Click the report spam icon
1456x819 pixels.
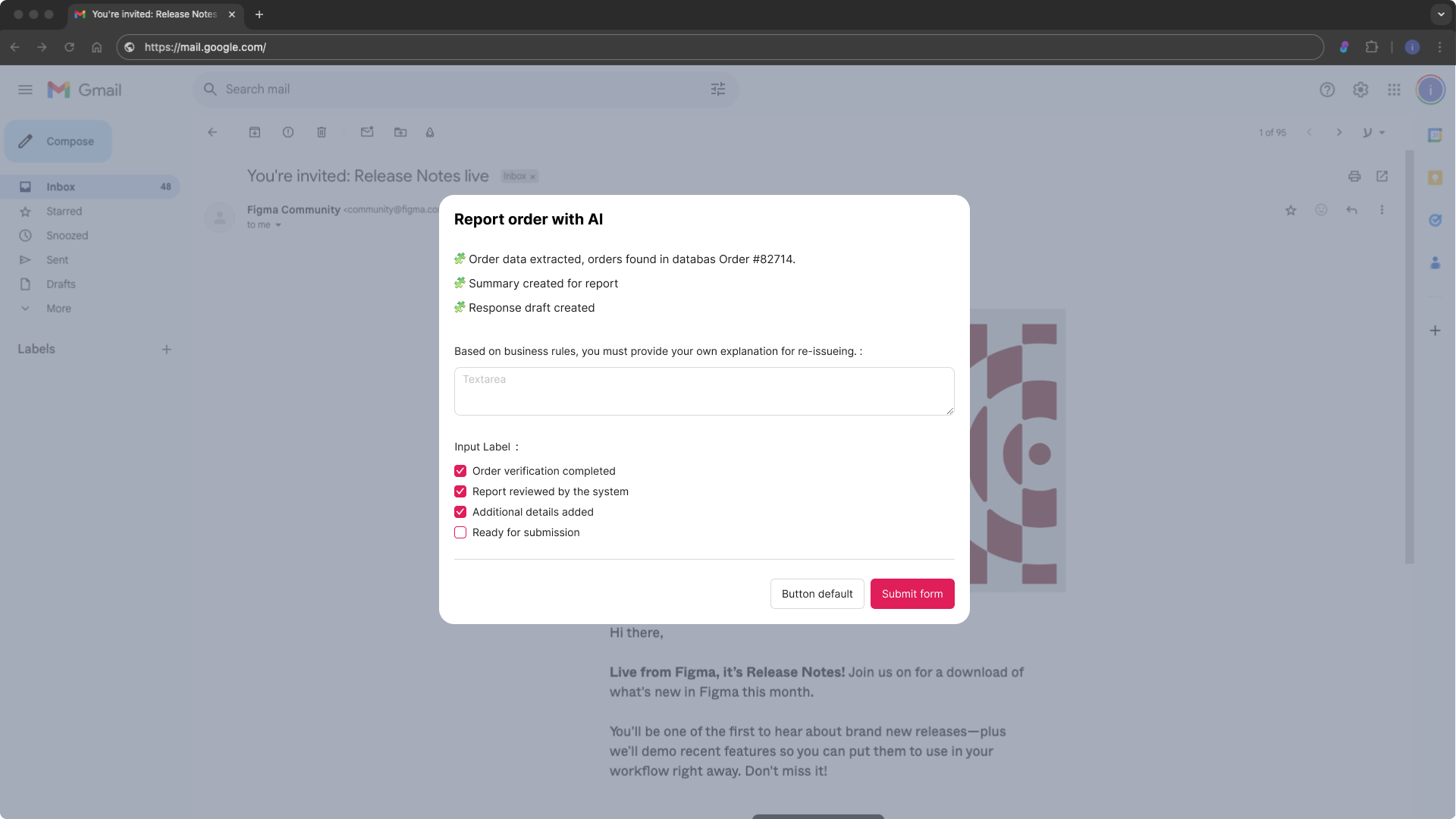click(288, 132)
